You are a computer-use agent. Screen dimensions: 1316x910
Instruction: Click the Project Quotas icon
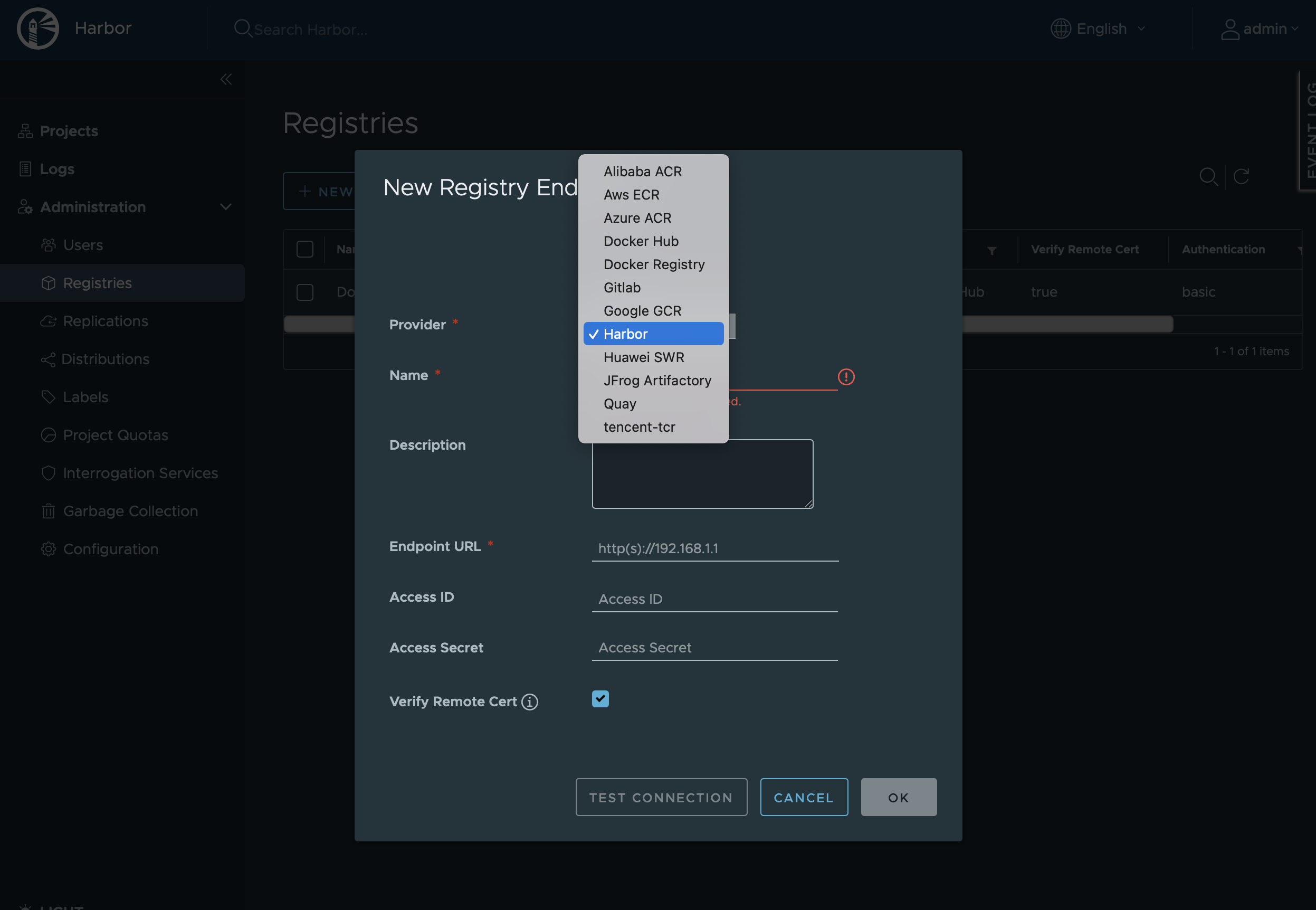click(49, 435)
